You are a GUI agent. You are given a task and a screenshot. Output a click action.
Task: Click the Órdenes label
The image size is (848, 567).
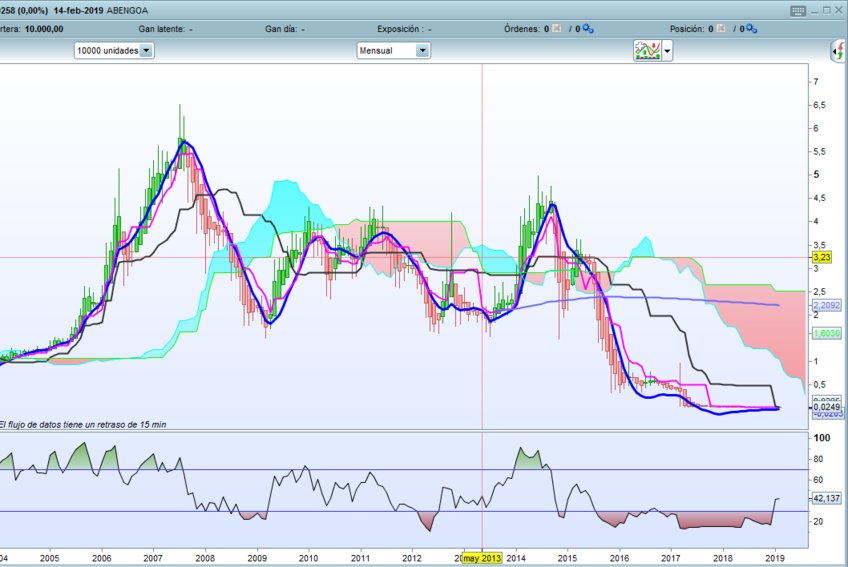[x=522, y=29]
